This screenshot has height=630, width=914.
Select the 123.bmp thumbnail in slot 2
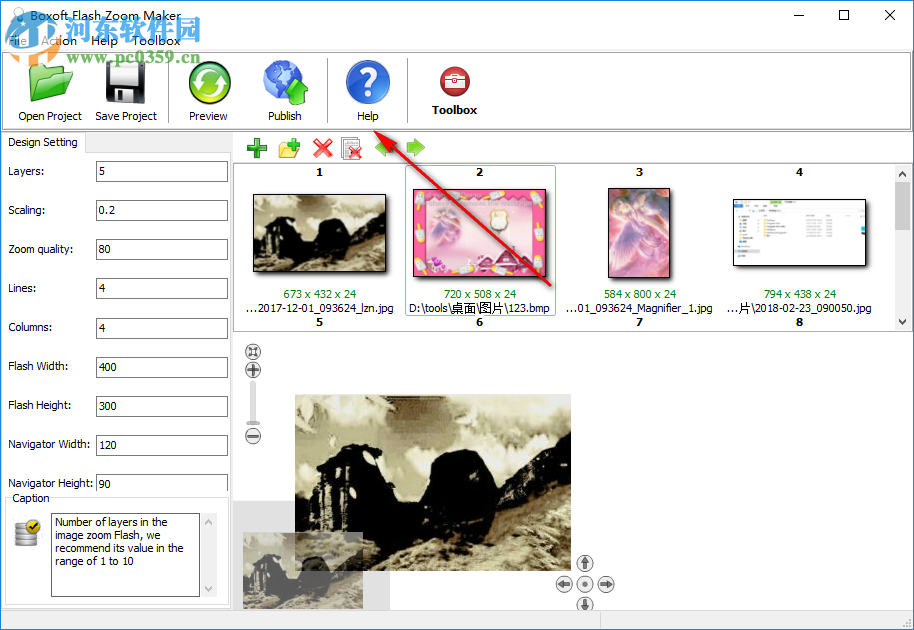click(x=479, y=232)
